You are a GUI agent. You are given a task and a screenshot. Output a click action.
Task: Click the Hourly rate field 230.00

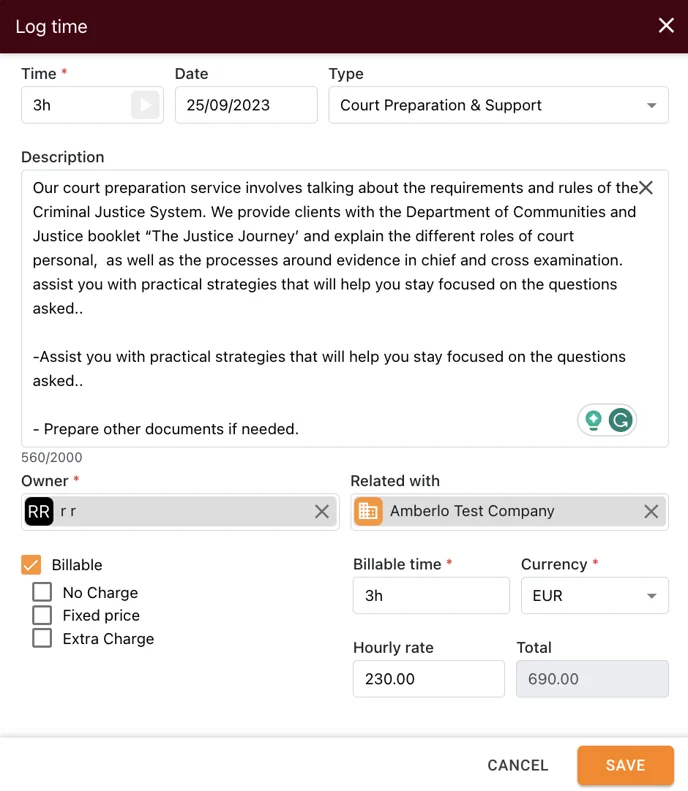429,679
